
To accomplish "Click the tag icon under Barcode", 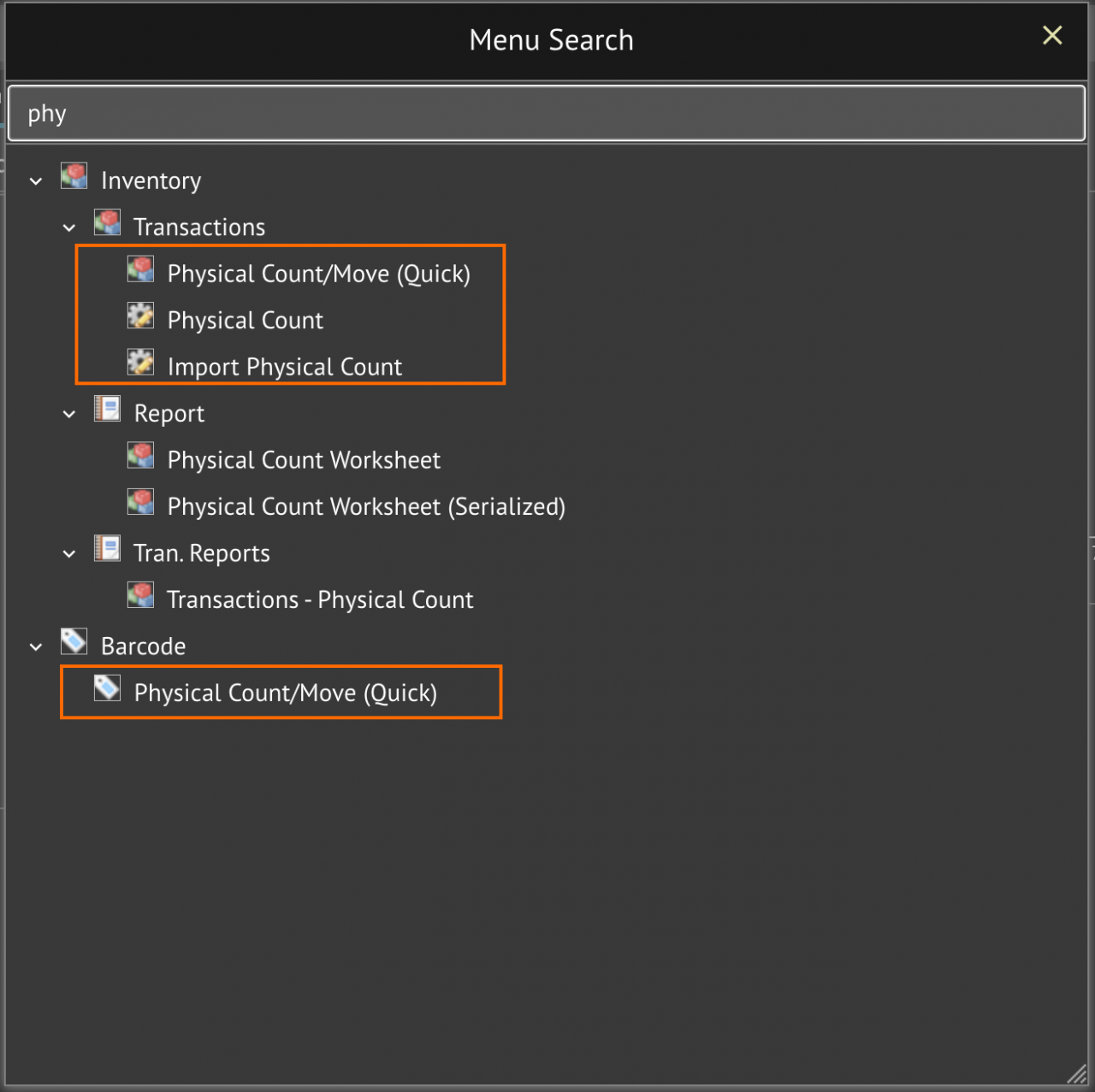I will pyautogui.click(x=108, y=688).
